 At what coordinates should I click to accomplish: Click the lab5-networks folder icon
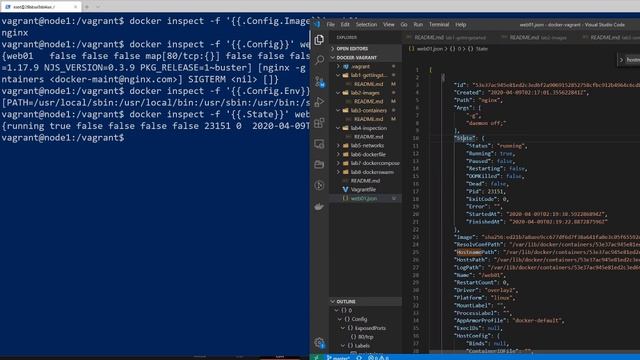[346, 145]
